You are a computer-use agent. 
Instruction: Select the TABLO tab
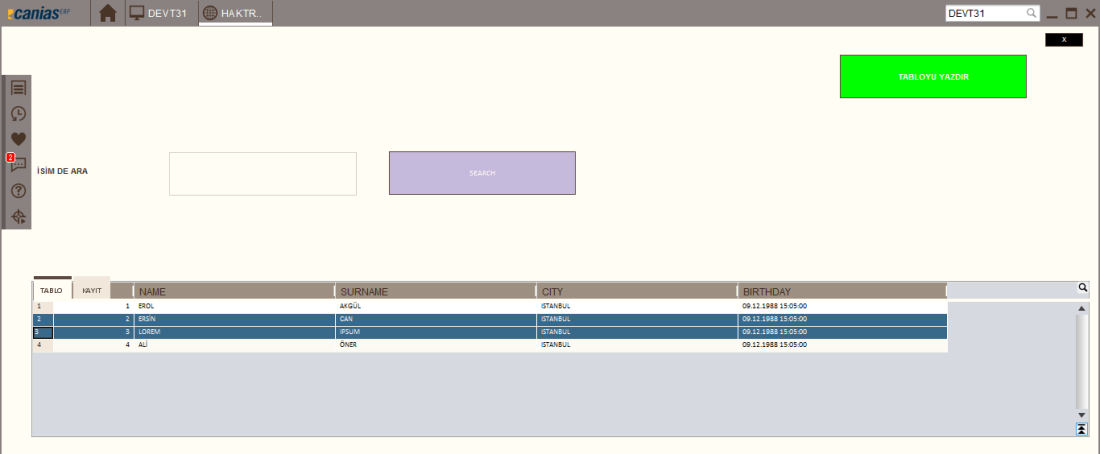pos(51,290)
